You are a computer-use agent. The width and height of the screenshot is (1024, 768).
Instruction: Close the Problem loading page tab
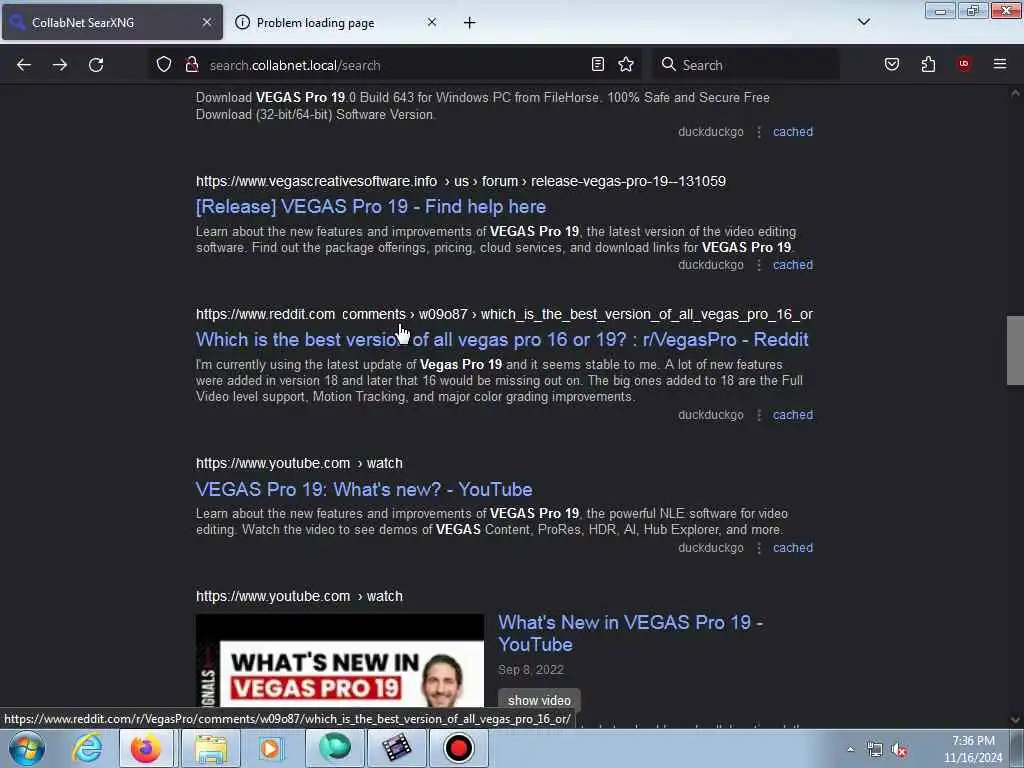[x=432, y=22]
